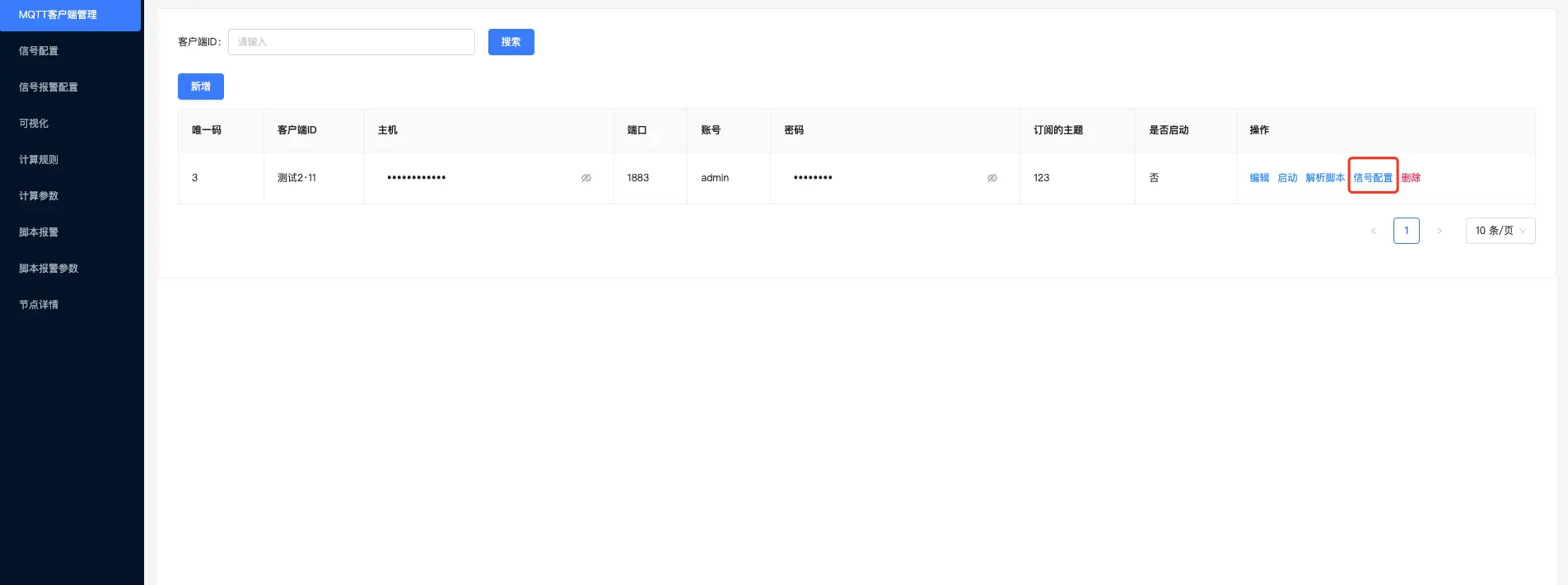Click the red 删除 link
The image size is (1568, 585).
click(x=1411, y=178)
